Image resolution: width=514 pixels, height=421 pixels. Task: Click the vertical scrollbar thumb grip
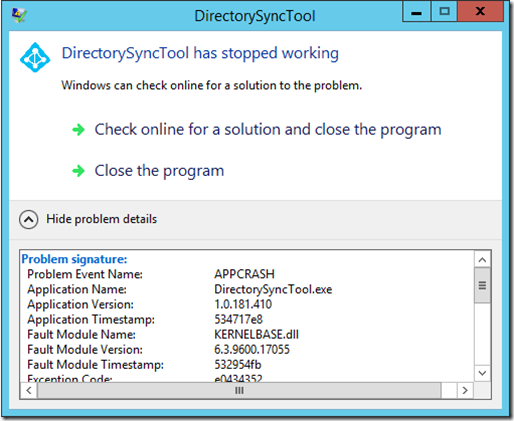coord(482,285)
